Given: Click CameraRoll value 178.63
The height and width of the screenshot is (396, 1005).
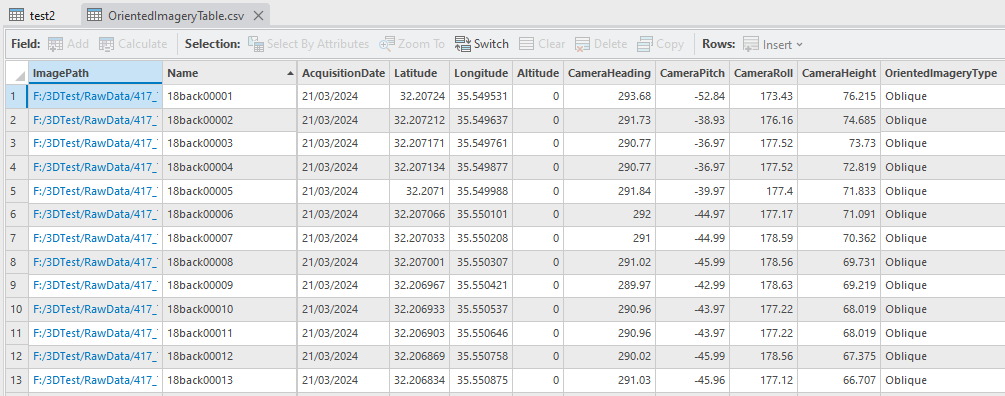Looking at the screenshot, I should pos(763,285).
